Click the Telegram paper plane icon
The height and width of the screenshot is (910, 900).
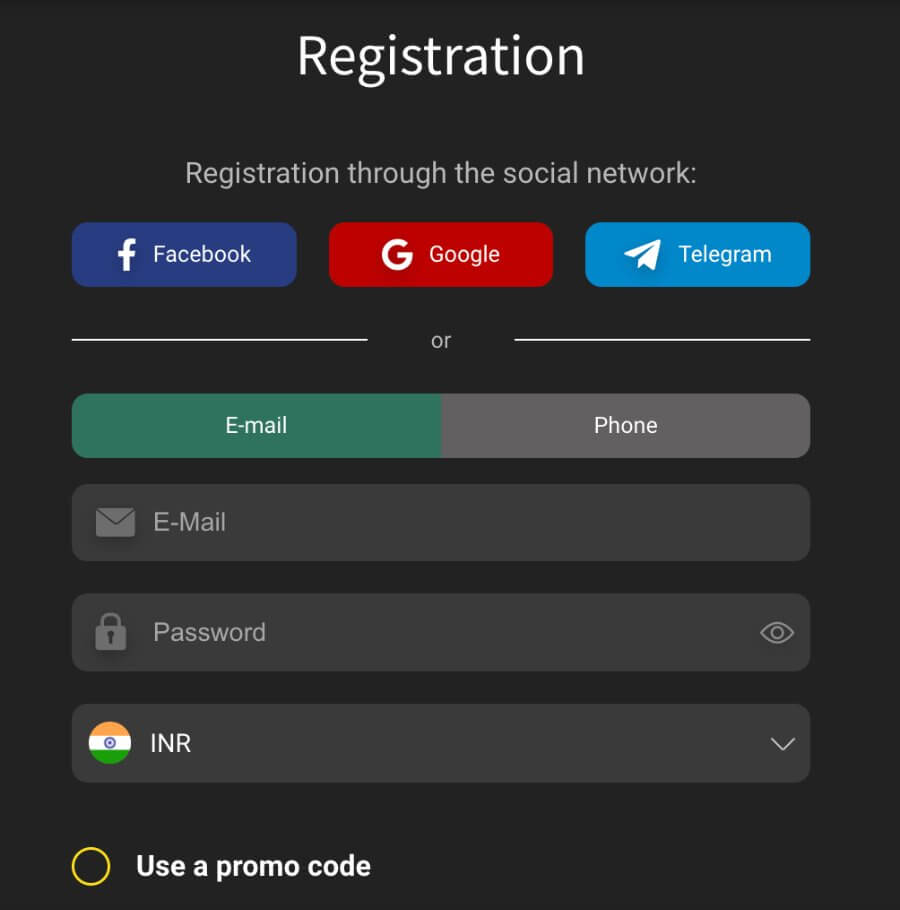click(644, 254)
